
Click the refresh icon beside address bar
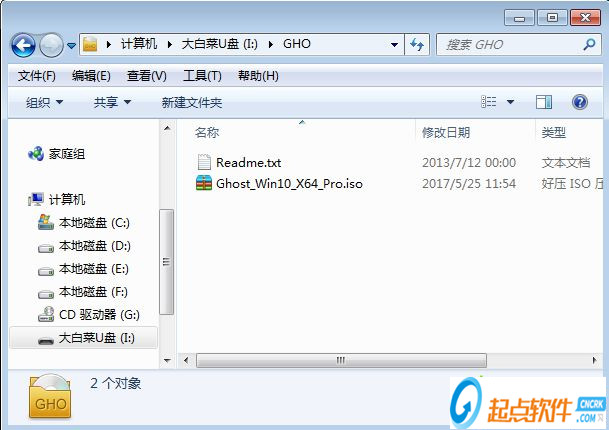pyautogui.click(x=417, y=44)
